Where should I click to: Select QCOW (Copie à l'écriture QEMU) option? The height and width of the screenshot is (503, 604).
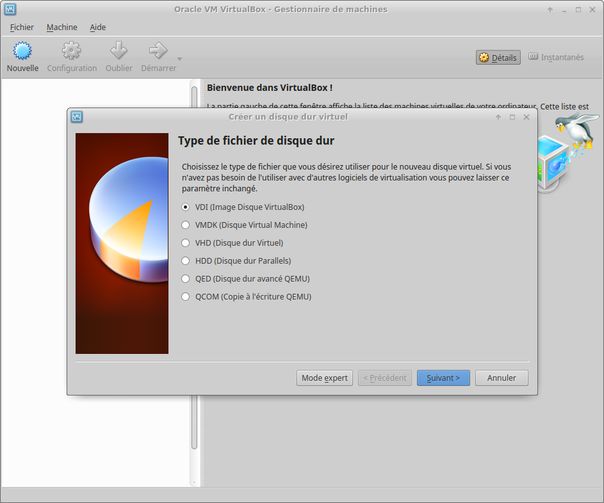(x=247, y=297)
